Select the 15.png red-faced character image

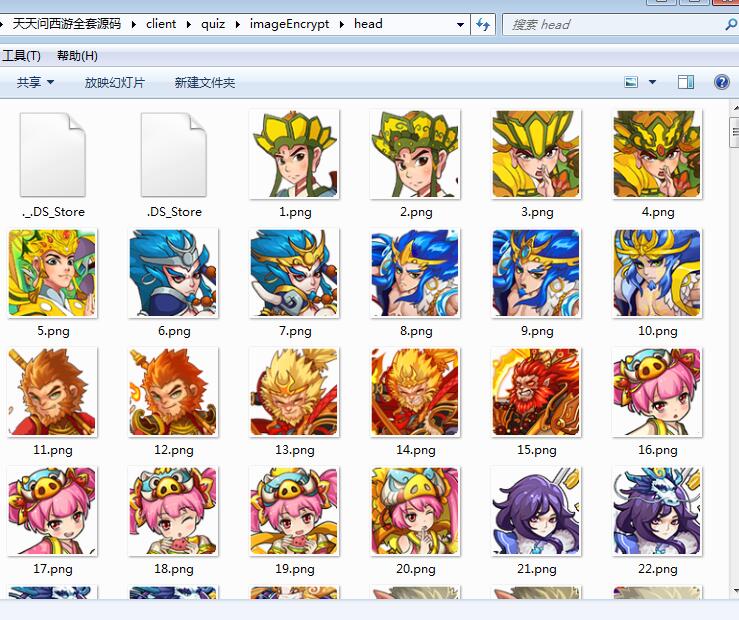(536, 392)
